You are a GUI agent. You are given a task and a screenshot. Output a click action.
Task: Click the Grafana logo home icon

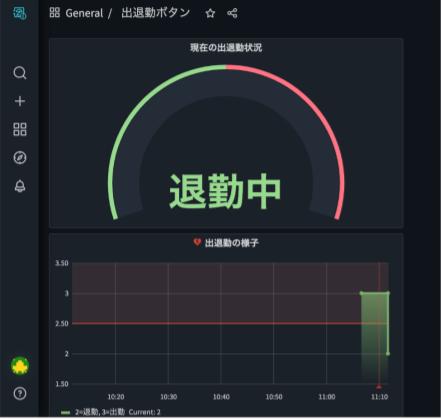point(20,13)
